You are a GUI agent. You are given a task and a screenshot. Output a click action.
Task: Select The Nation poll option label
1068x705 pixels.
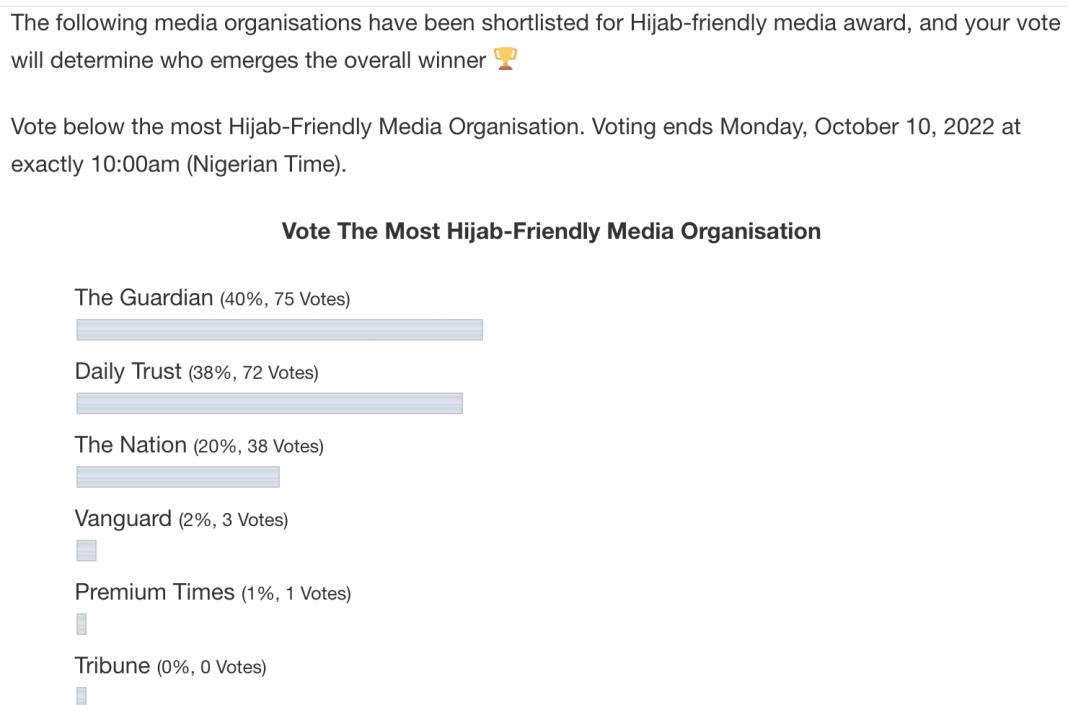(x=131, y=446)
